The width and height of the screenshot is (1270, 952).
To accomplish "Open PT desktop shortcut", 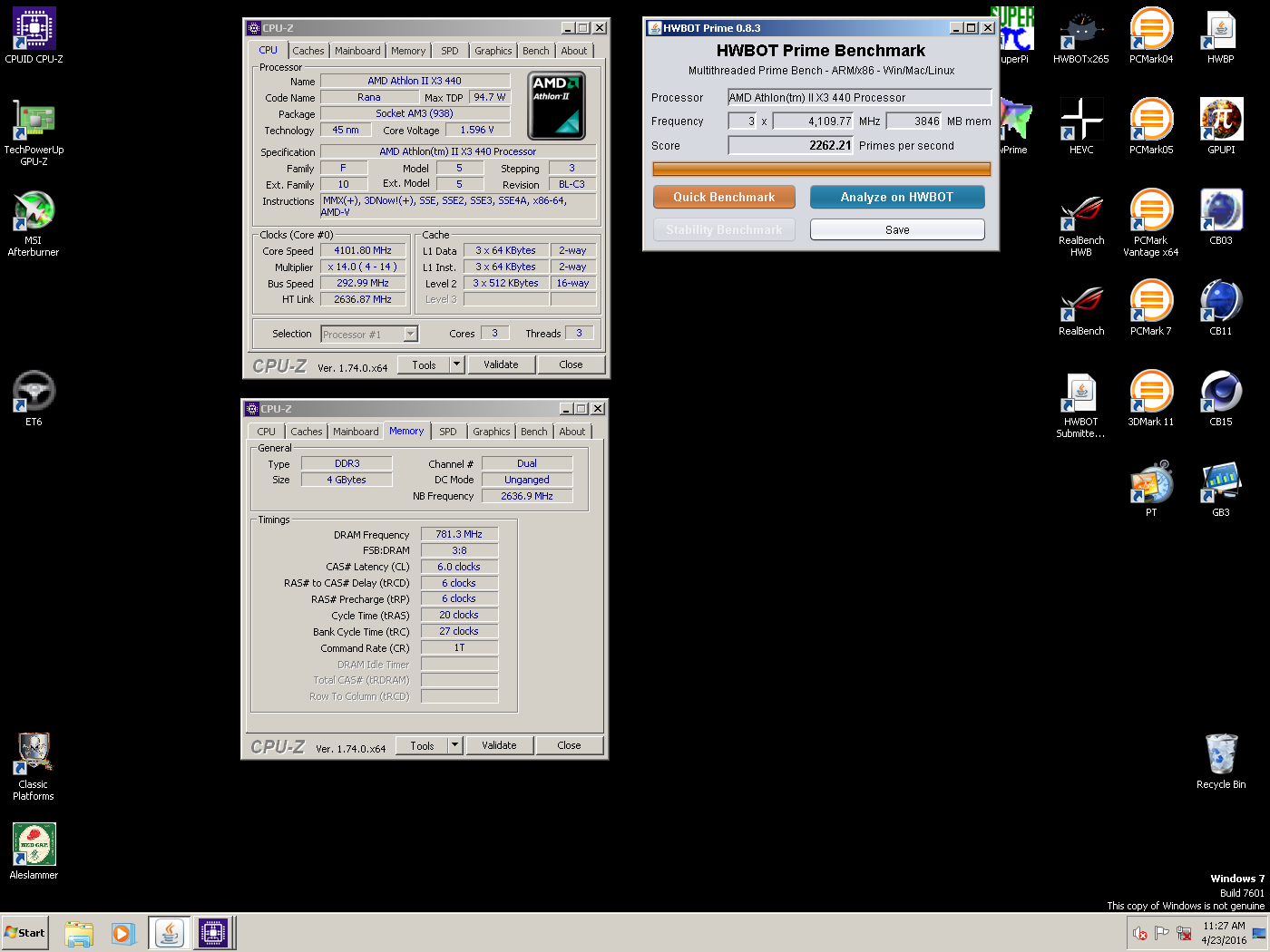I will pos(1151,490).
